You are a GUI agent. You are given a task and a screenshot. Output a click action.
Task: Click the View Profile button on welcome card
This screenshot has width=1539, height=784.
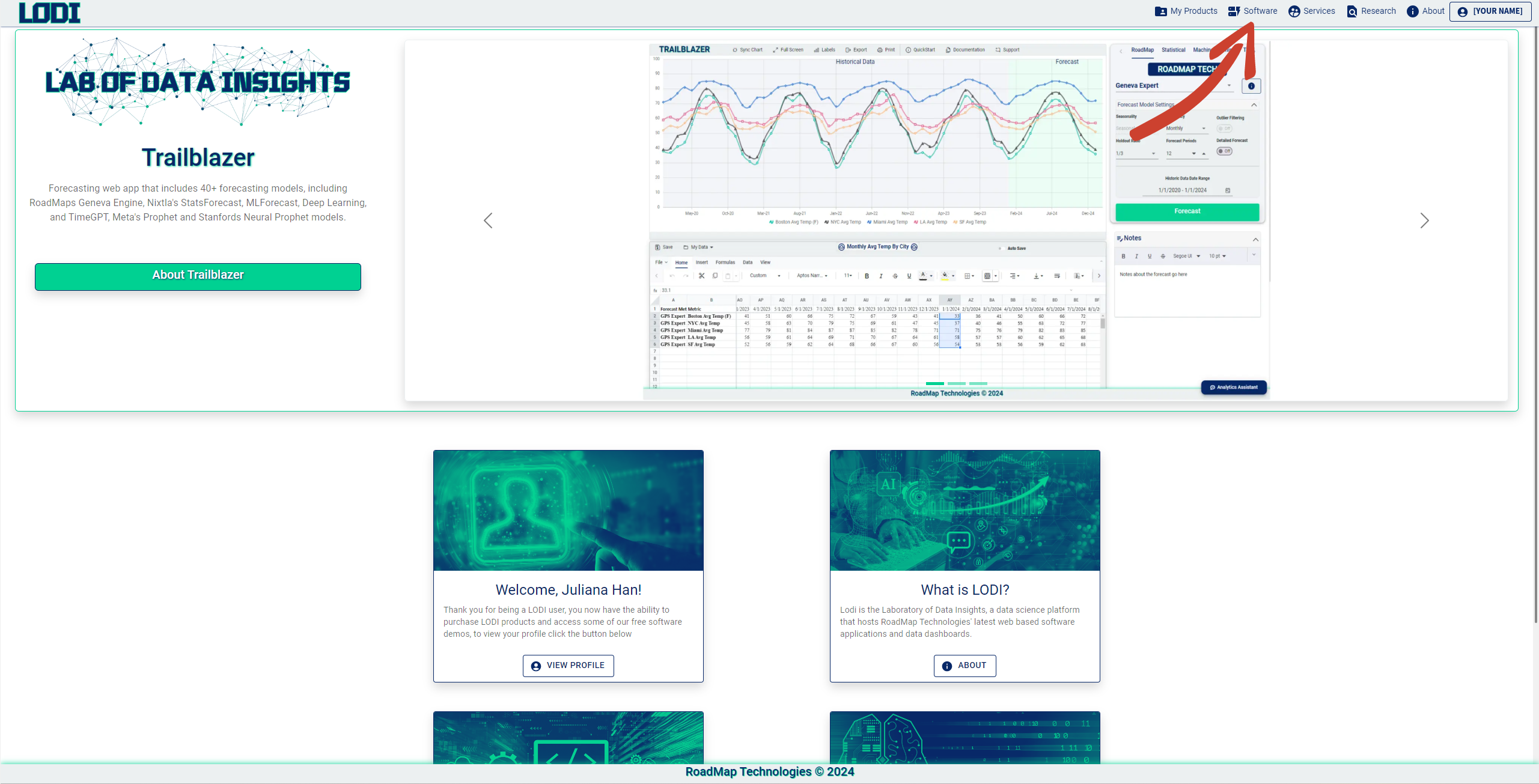(x=568, y=665)
